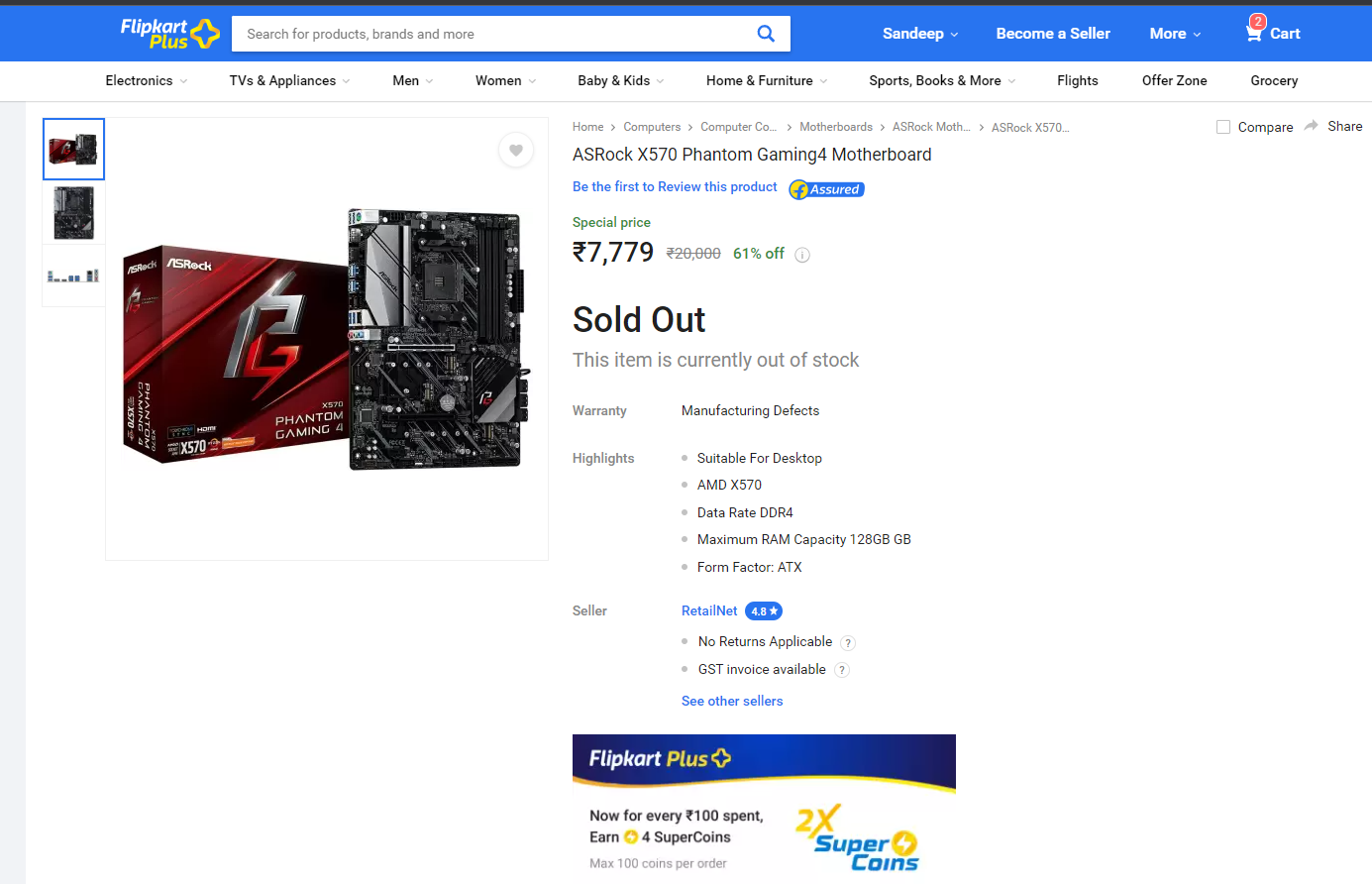Image resolution: width=1372 pixels, height=884 pixels.
Task: Open the RetailNet seller link
Action: (709, 610)
